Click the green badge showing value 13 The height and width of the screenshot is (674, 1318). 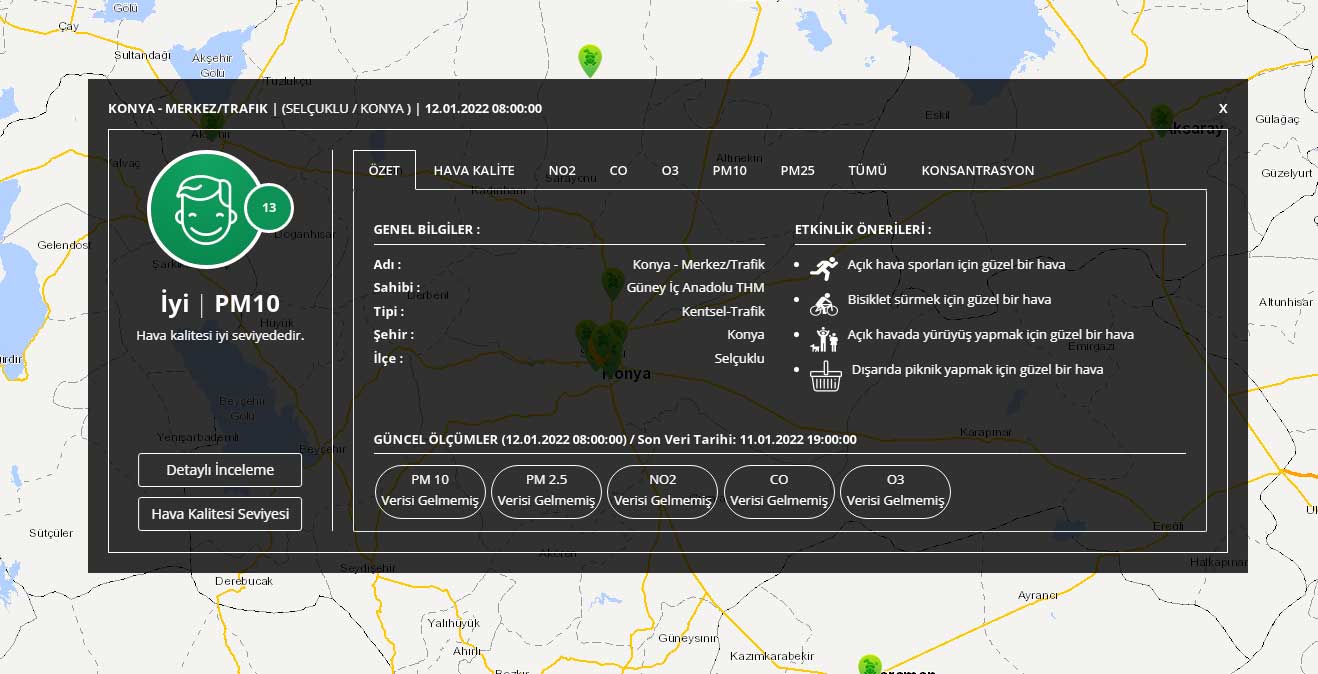(x=268, y=208)
